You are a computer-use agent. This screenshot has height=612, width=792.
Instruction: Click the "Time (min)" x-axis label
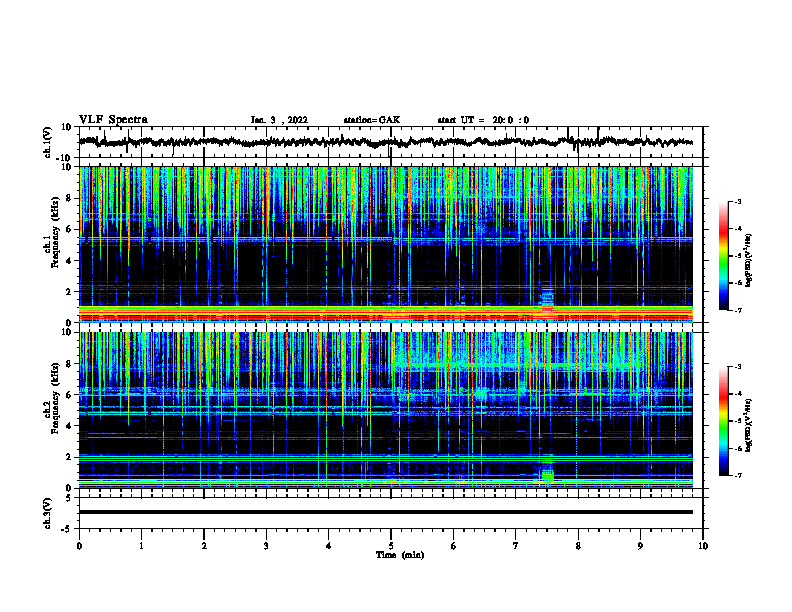(x=400, y=555)
